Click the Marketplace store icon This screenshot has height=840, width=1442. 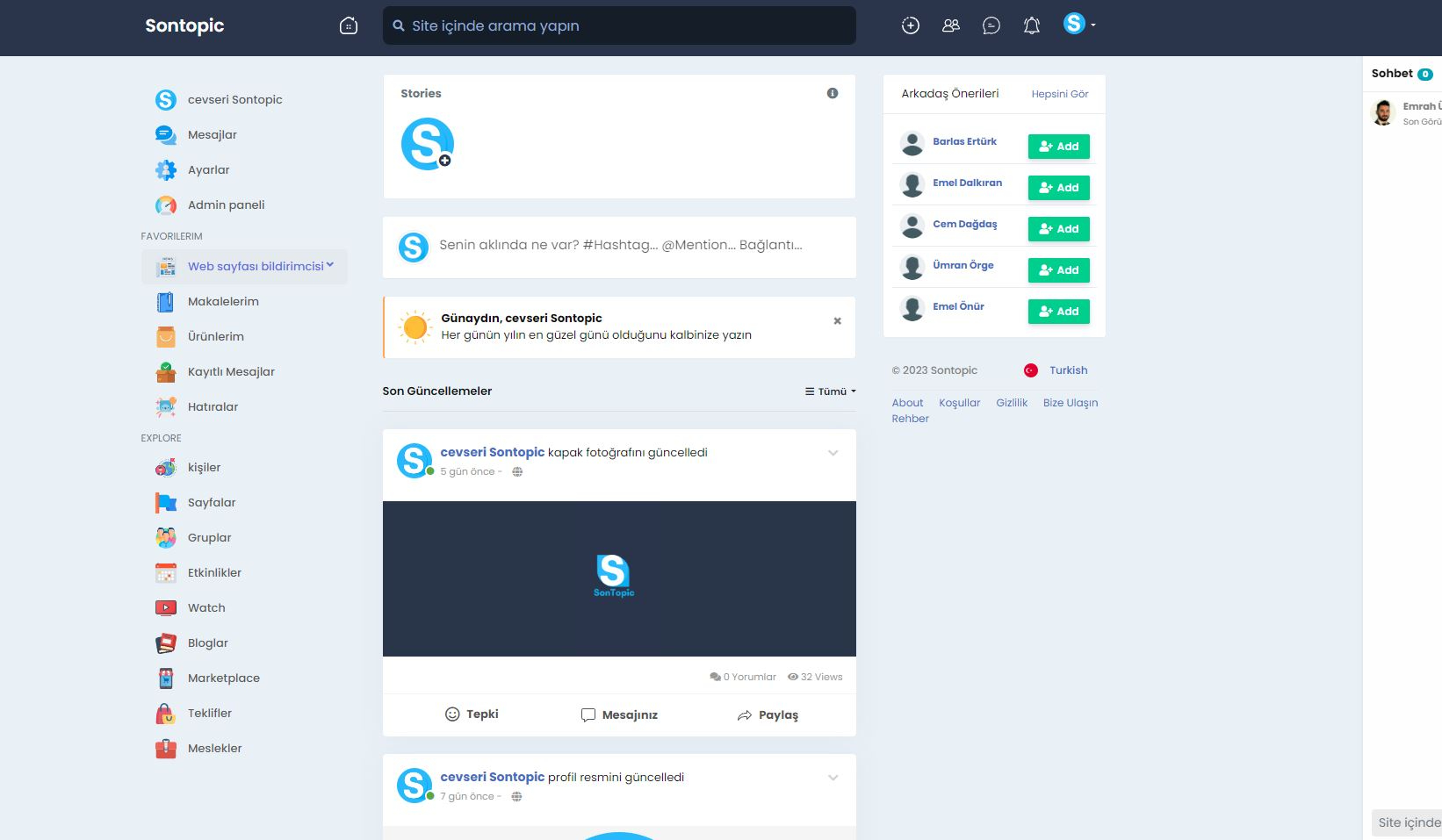click(166, 678)
